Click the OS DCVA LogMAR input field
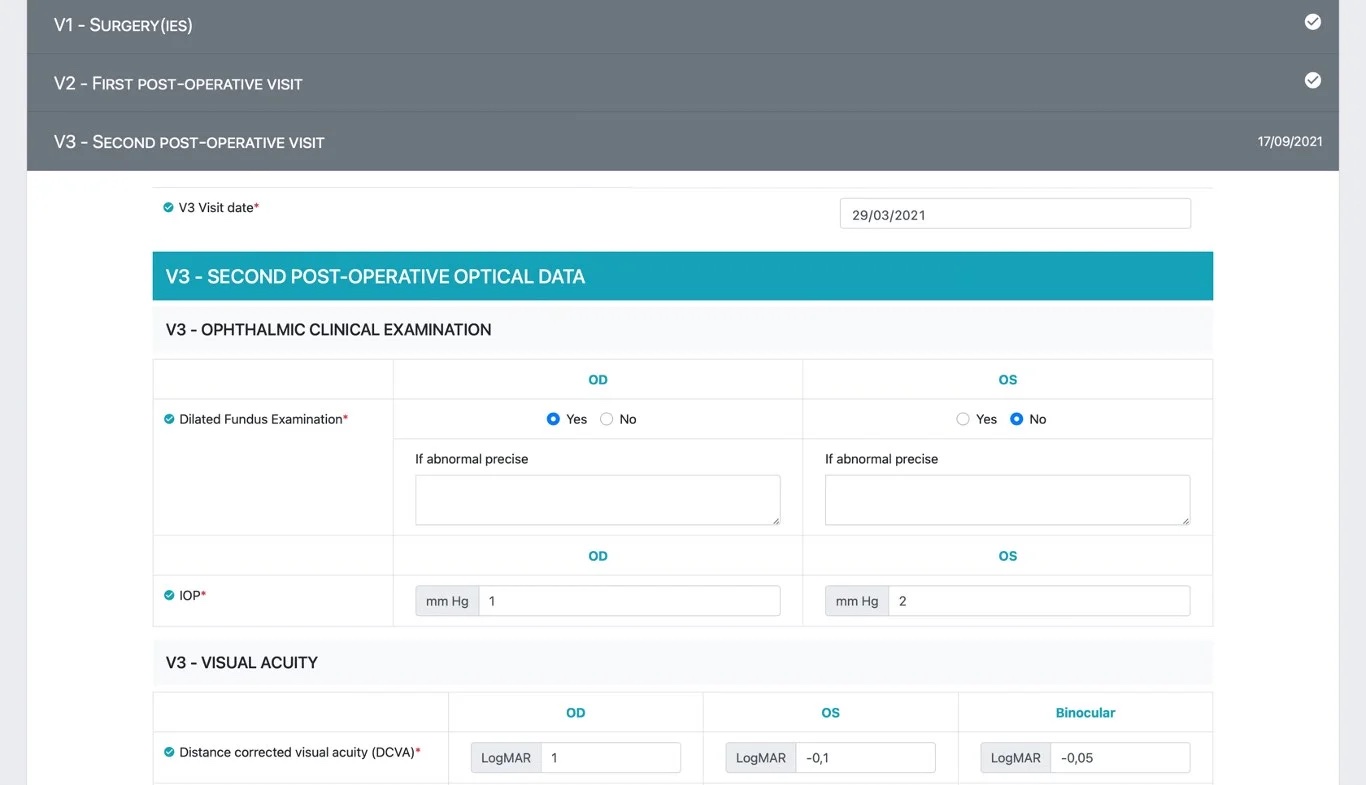The image size is (1366, 785). pos(864,758)
